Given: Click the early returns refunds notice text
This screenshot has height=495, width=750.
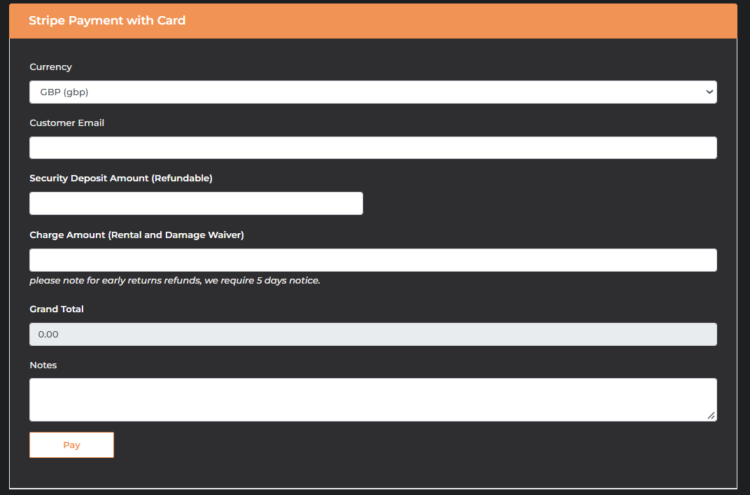Looking at the screenshot, I should click(x=175, y=281).
